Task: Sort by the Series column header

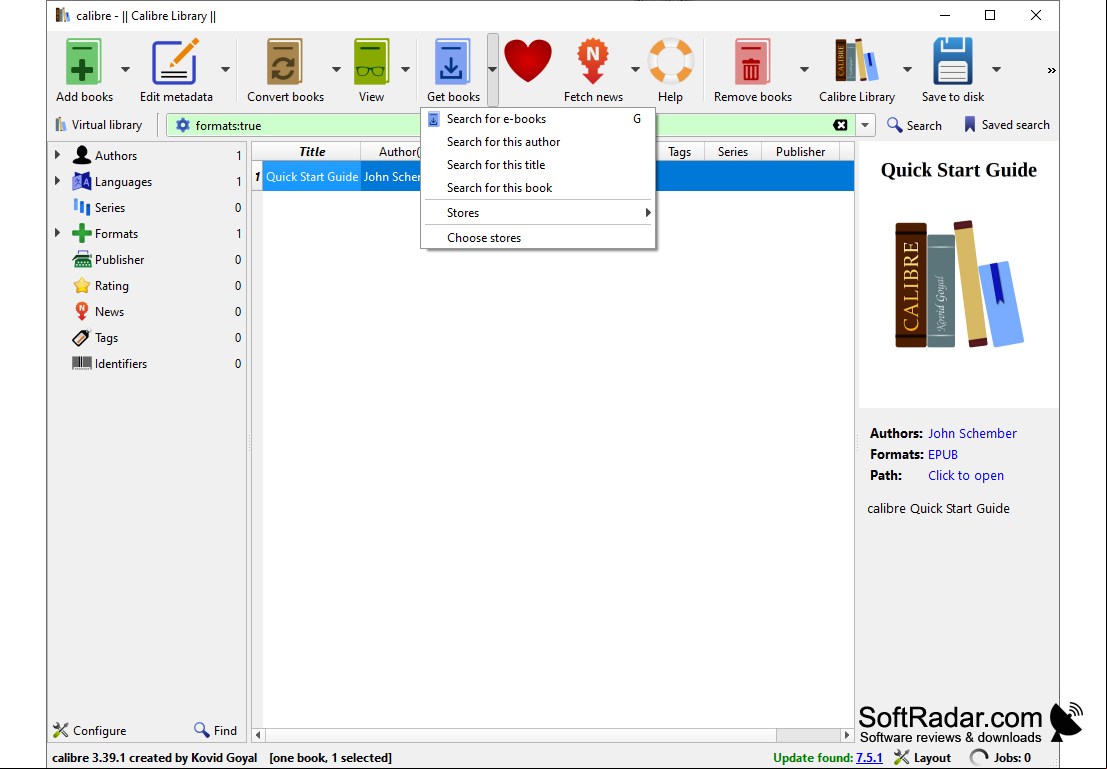Action: point(732,152)
